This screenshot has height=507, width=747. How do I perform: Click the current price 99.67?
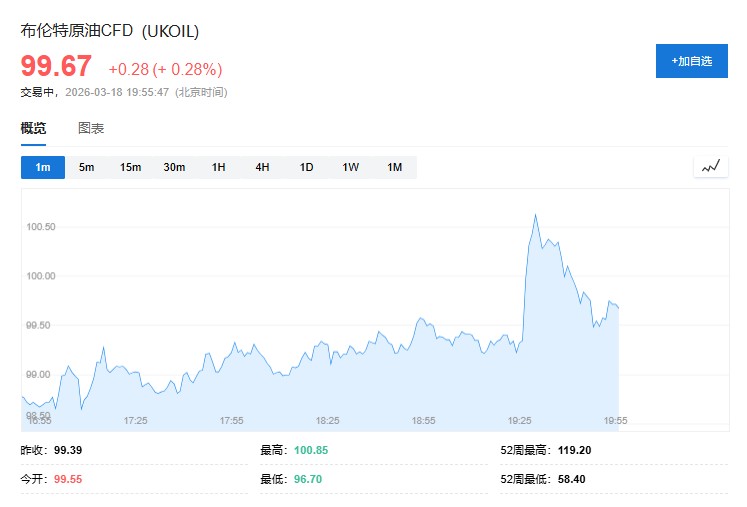coord(56,67)
